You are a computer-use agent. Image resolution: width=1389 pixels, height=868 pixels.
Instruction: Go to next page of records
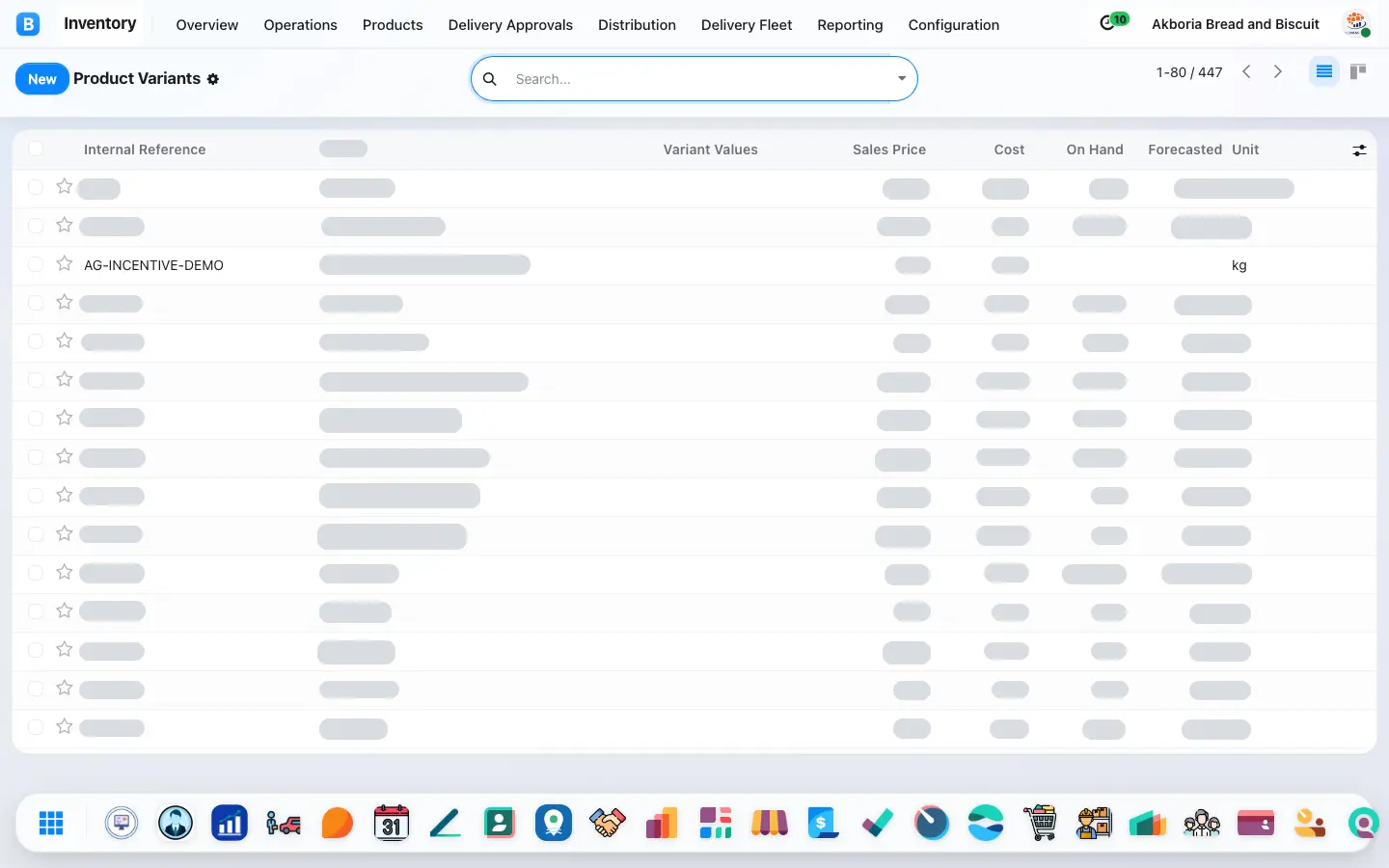1278,71
